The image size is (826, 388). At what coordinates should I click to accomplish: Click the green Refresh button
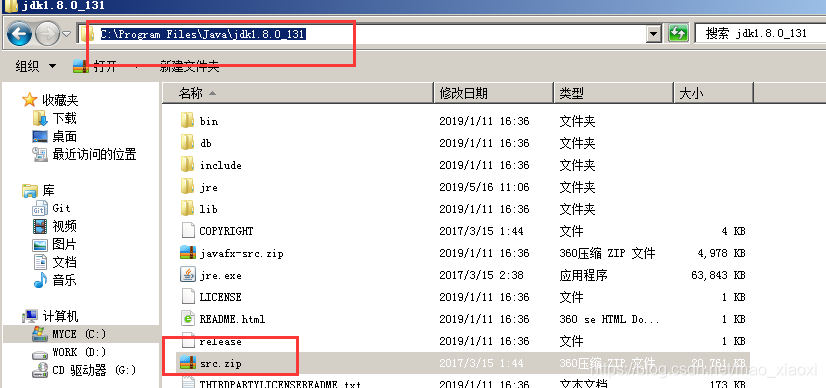(x=678, y=34)
